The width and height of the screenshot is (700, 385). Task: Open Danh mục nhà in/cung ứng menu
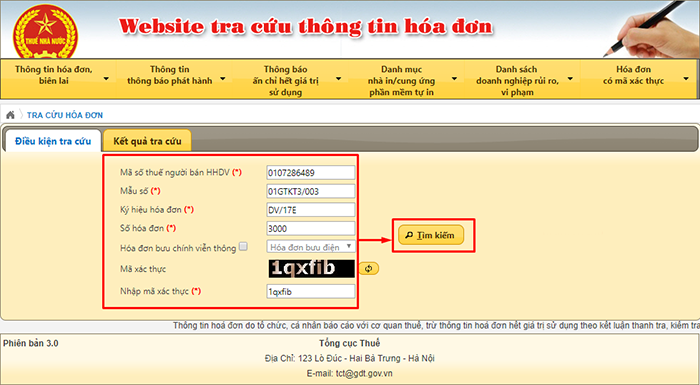pos(406,79)
